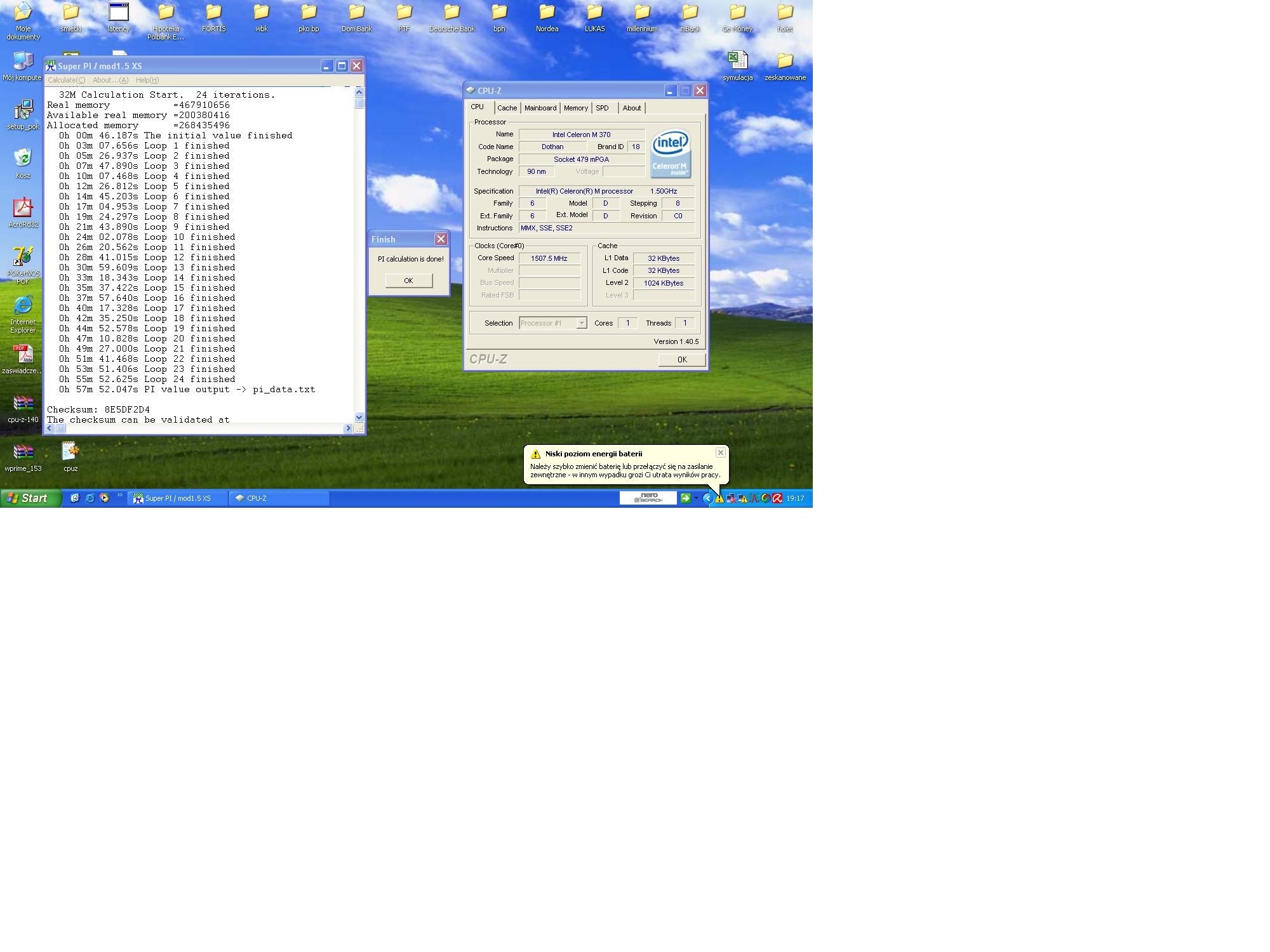Click the Level 2 1024 KBytes value
The height and width of the screenshot is (952, 1270).
click(x=664, y=283)
